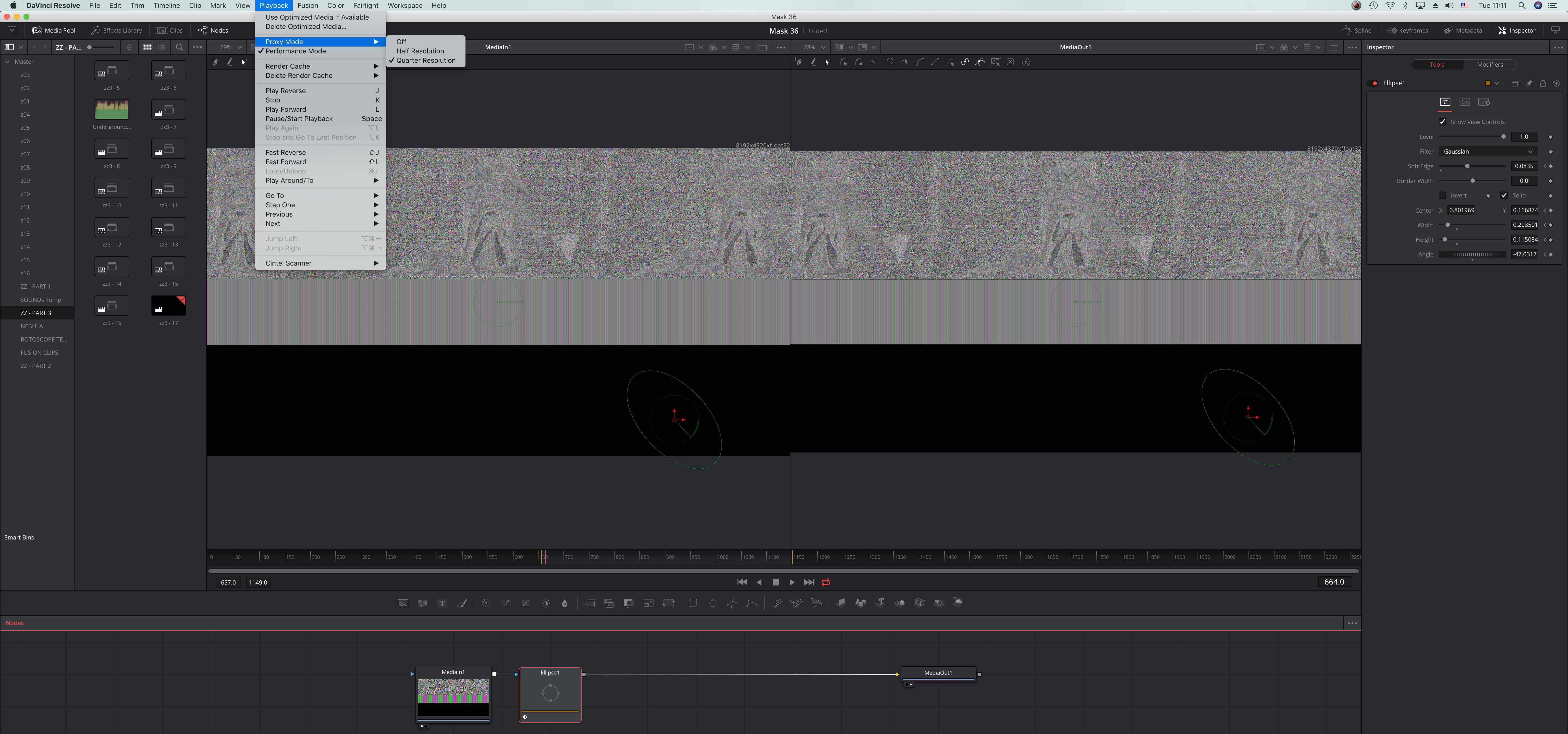
Task: Open the Ellipse1 Image settings tab
Action: point(1465,102)
